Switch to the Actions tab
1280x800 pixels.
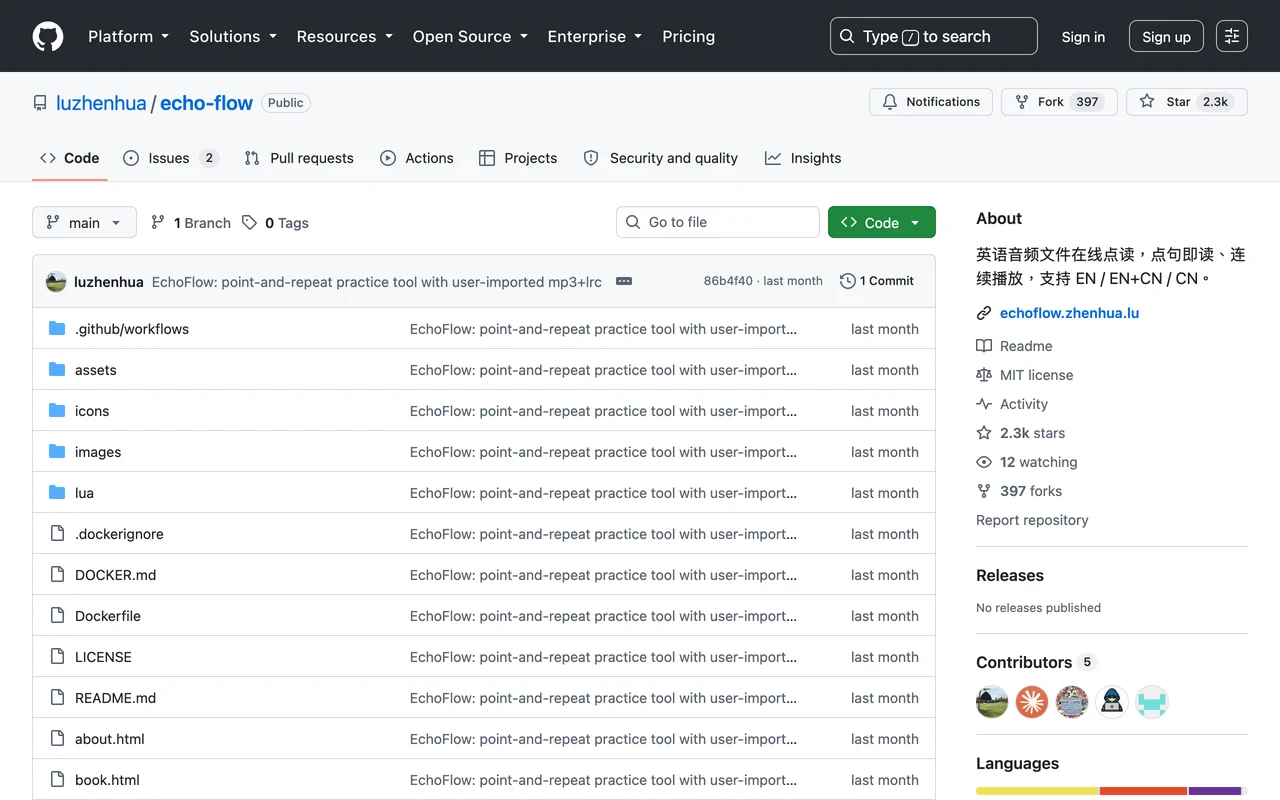click(x=417, y=158)
